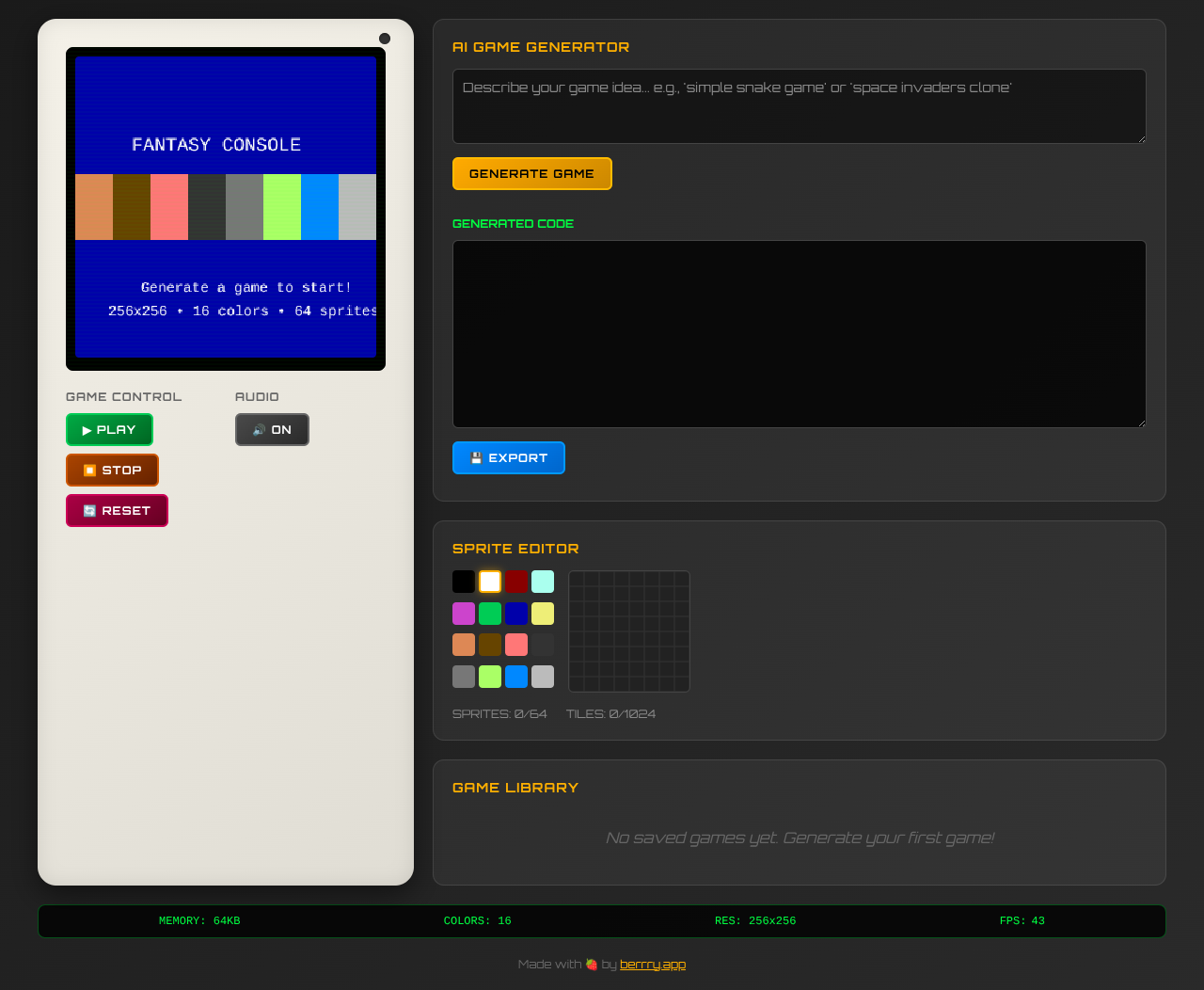Expand the GAME LIBRARY section header
The image size is (1204, 990).
click(515, 788)
